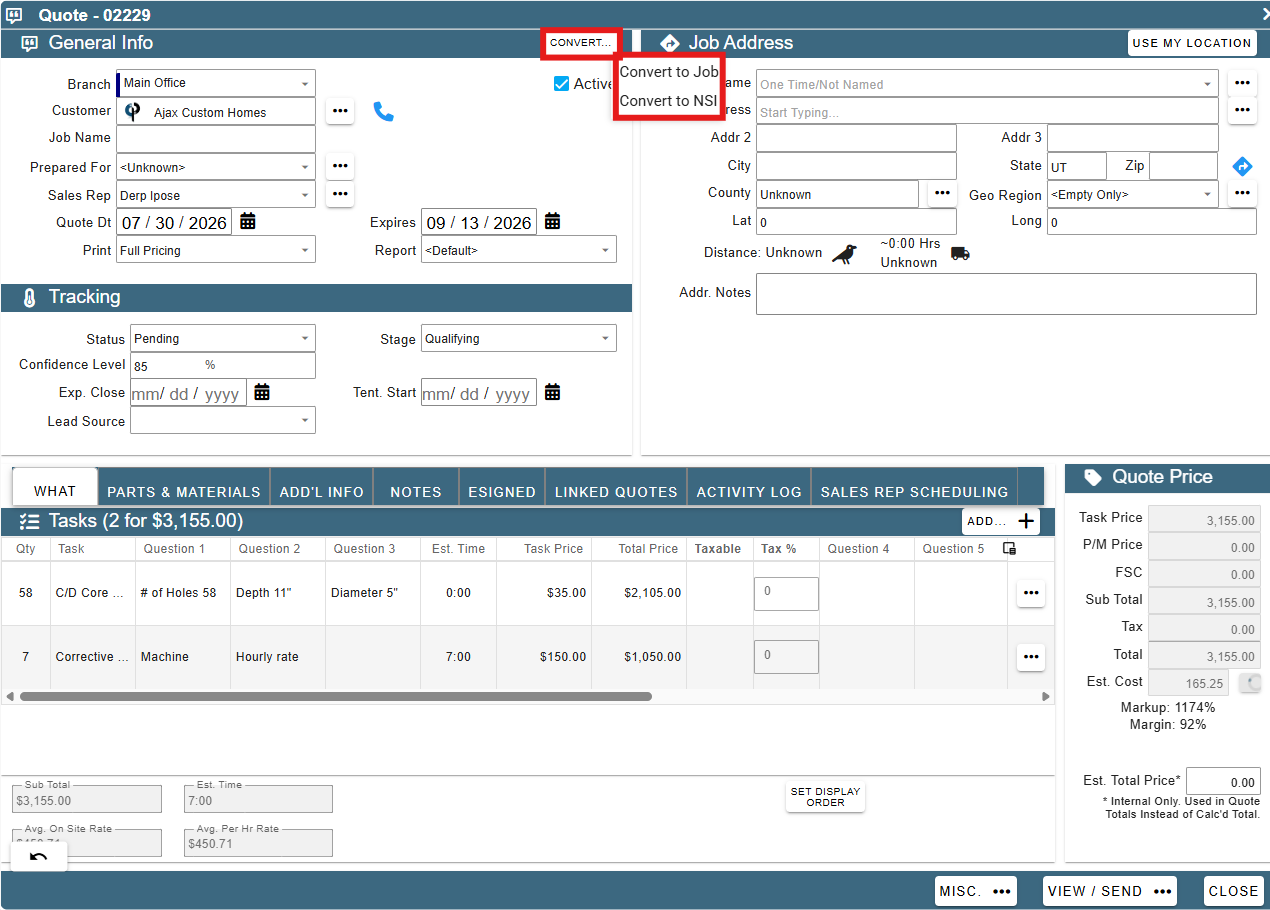The width and height of the screenshot is (1270, 910).
Task: Click Set Display Order button
Action: pos(825,797)
